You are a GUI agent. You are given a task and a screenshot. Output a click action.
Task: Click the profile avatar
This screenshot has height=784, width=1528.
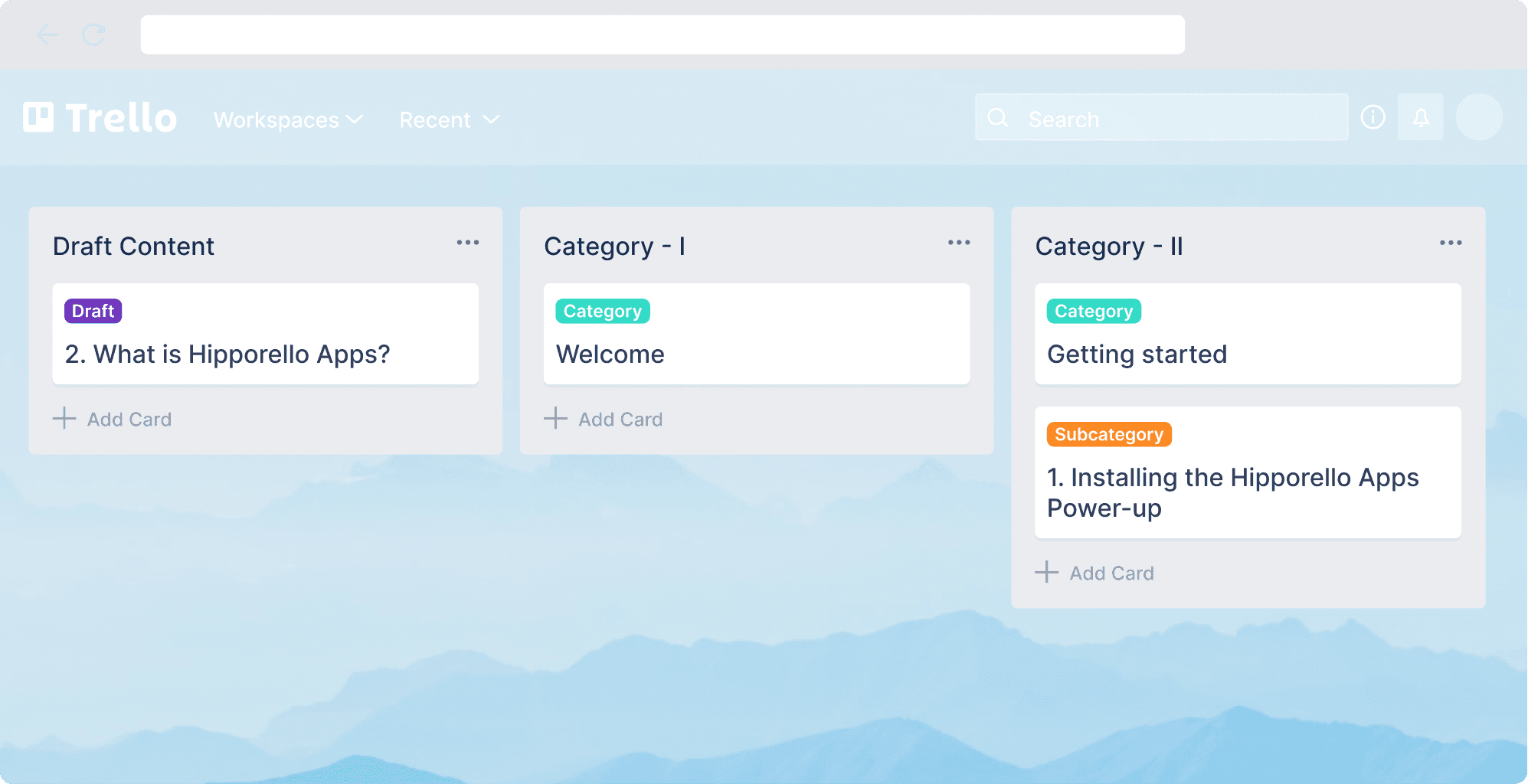point(1478,117)
